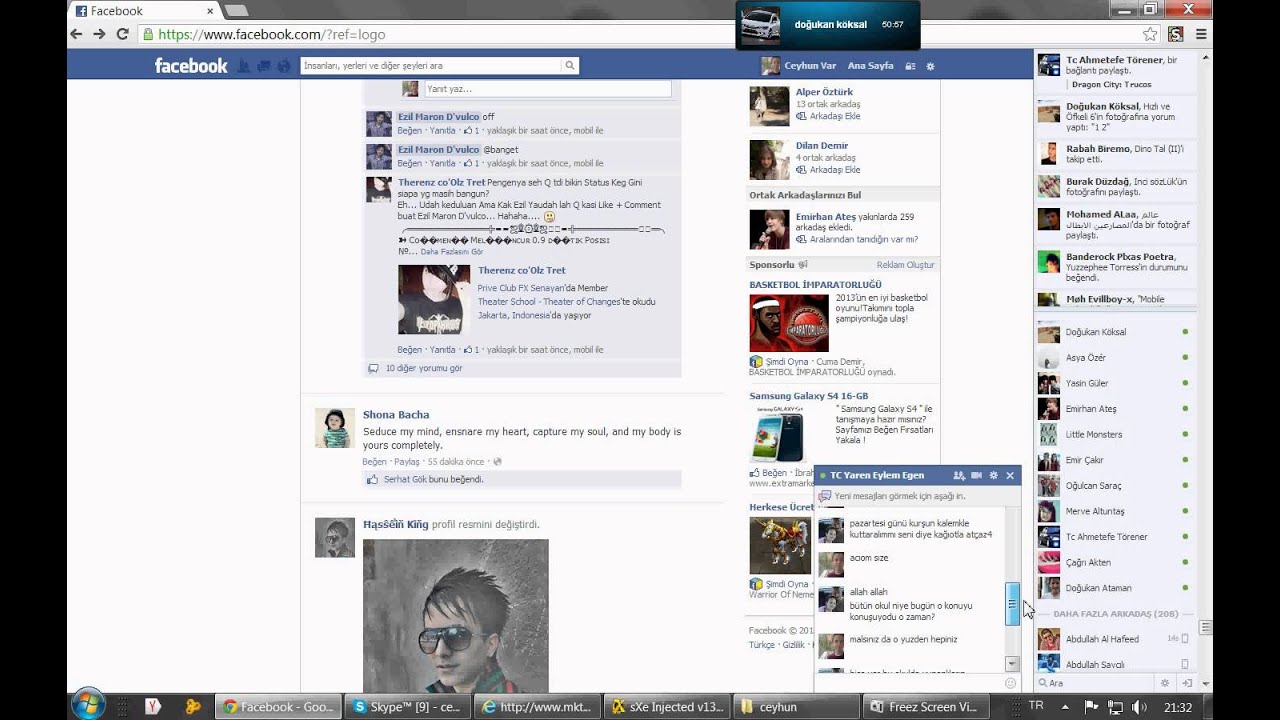This screenshot has width=1280, height=720.
Task: Go to Ana Sayfa
Action: coord(870,66)
